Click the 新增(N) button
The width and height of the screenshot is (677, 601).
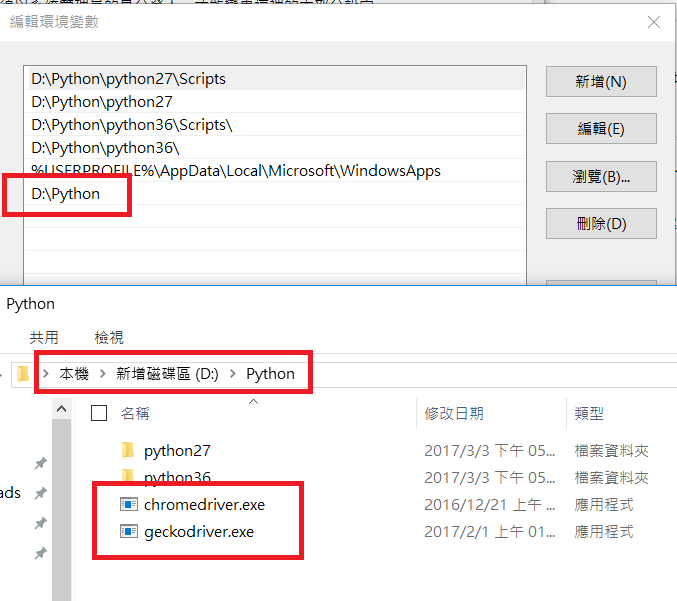click(x=601, y=81)
